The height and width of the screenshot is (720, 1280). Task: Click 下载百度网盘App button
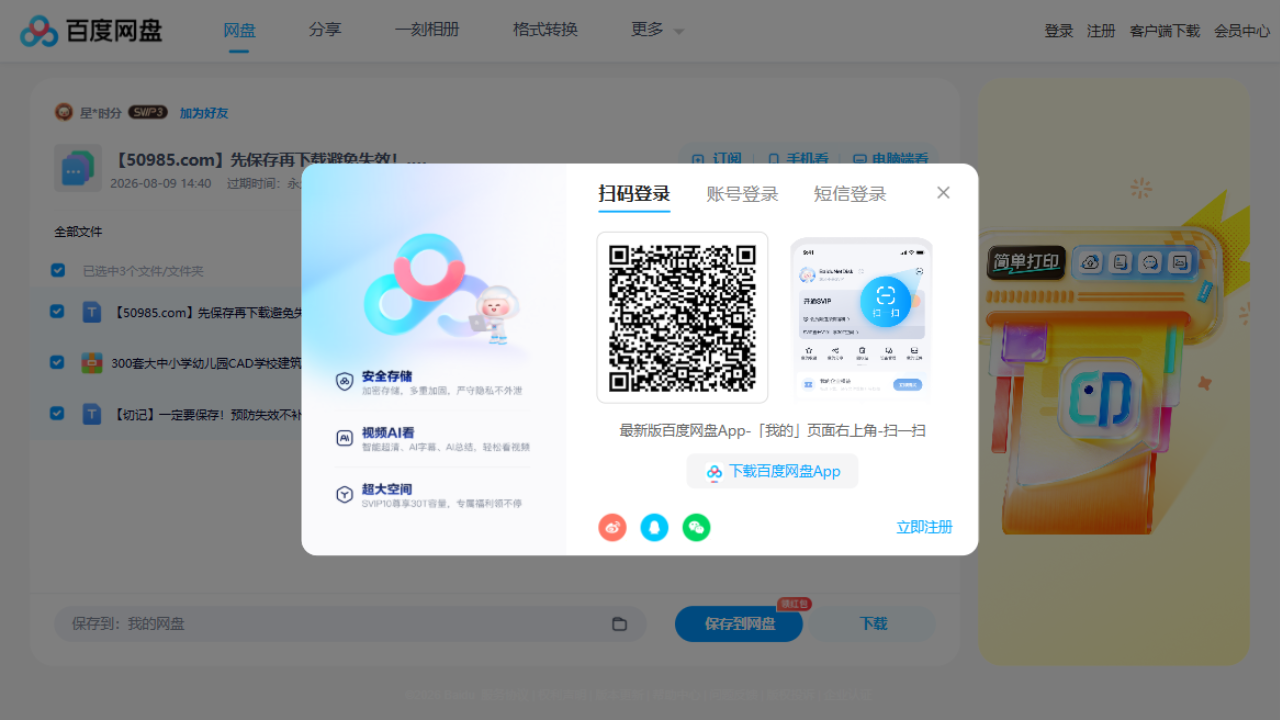[x=772, y=471]
